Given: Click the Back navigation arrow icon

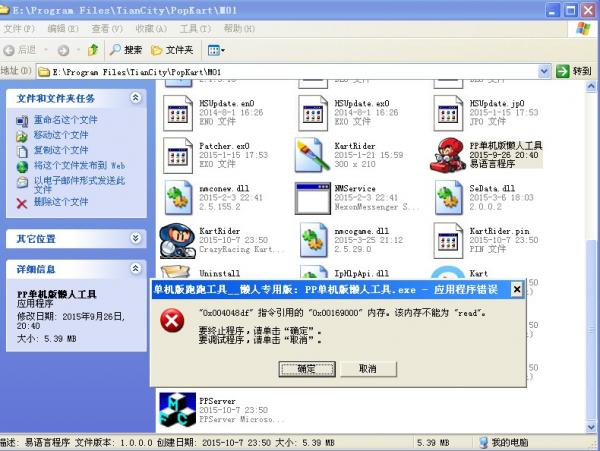Looking at the screenshot, I should 9,50.
